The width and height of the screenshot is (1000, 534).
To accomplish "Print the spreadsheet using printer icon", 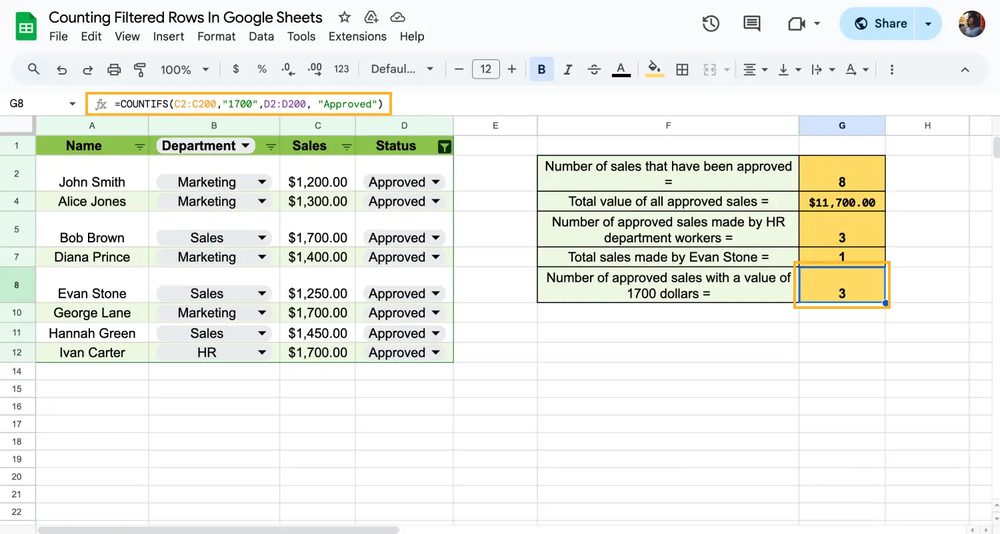I will tap(114, 70).
